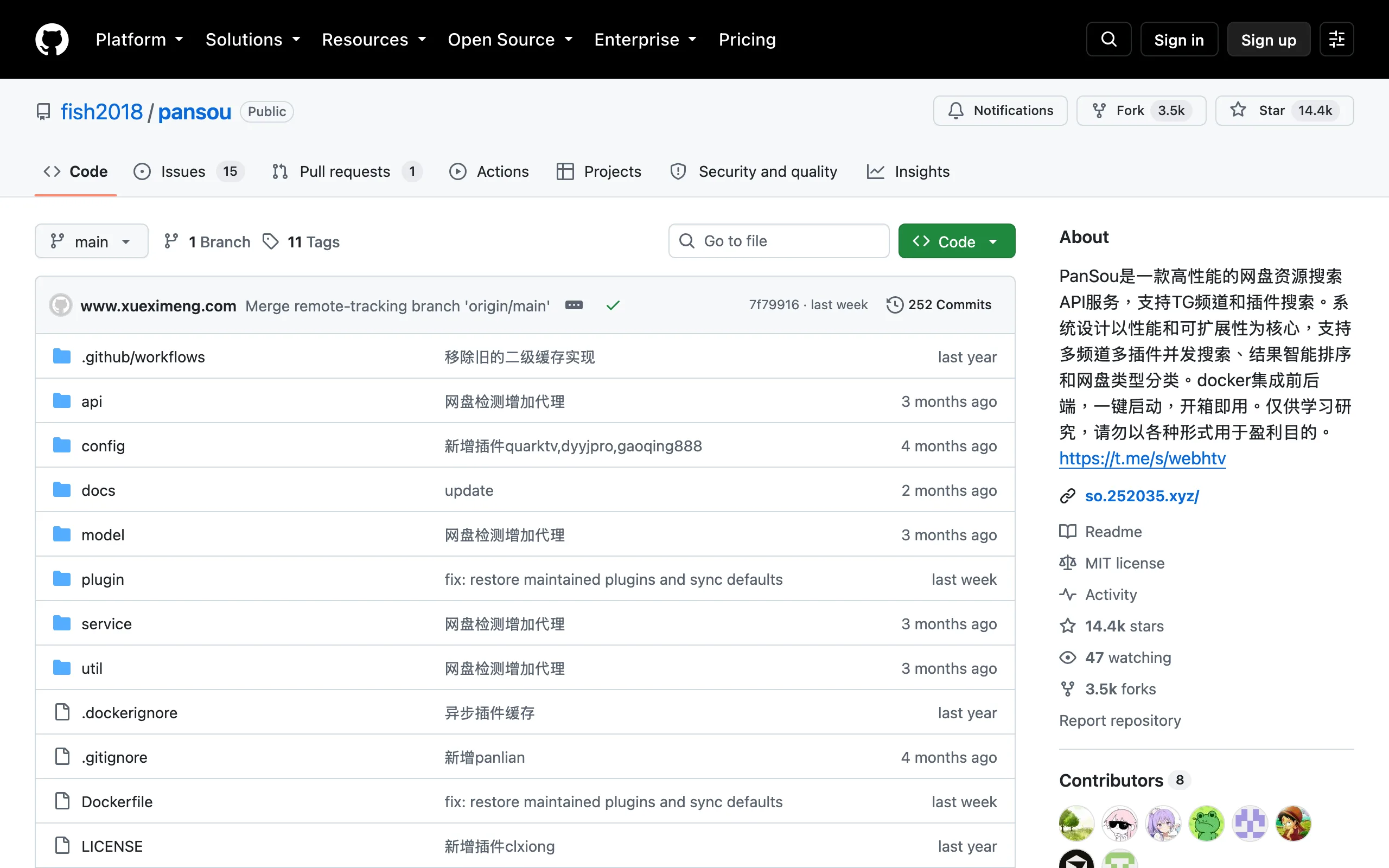Click the LICENSE file icon

click(x=62, y=846)
